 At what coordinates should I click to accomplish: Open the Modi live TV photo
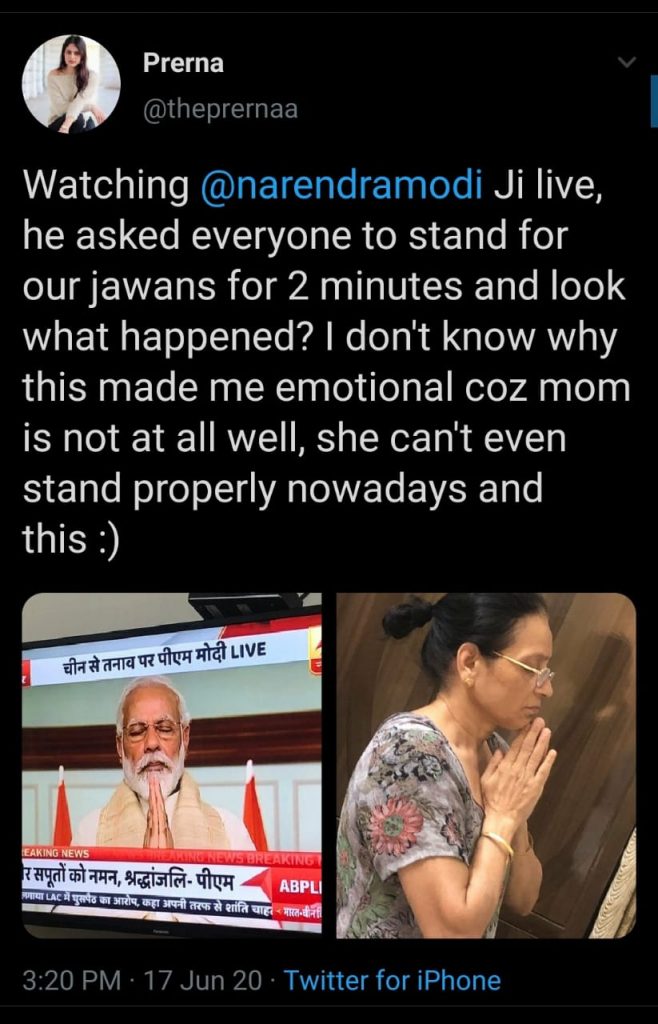(x=172, y=765)
